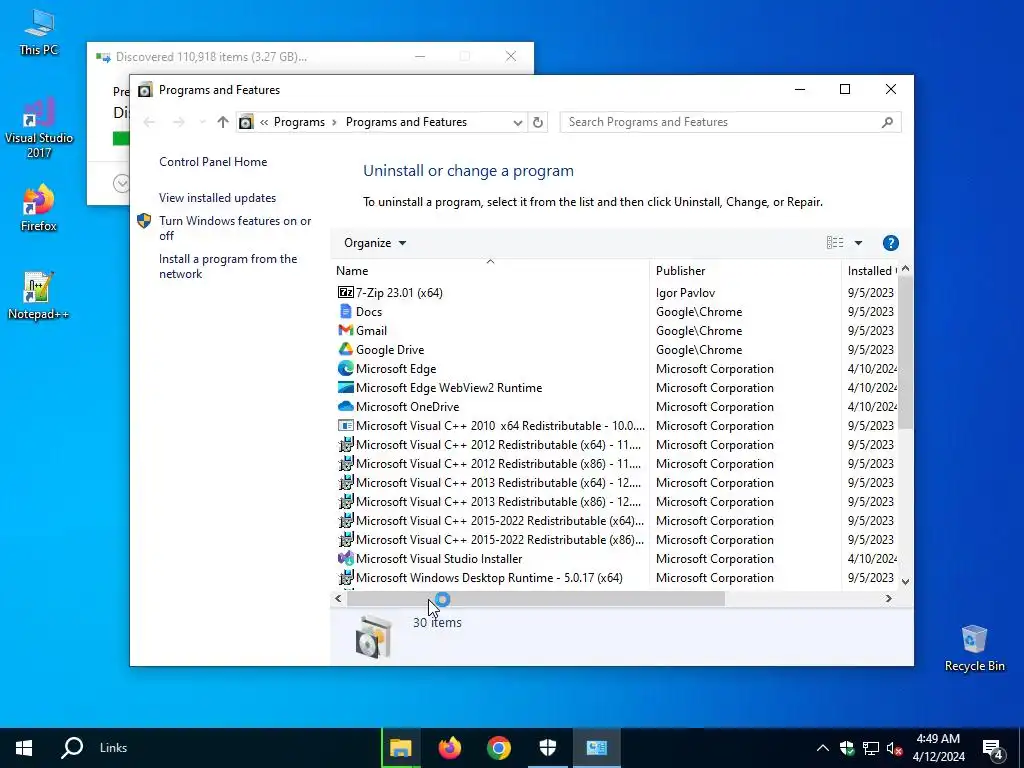Expand the view options dropdown arrow
Image resolution: width=1024 pixels, height=768 pixels.
click(x=858, y=243)
